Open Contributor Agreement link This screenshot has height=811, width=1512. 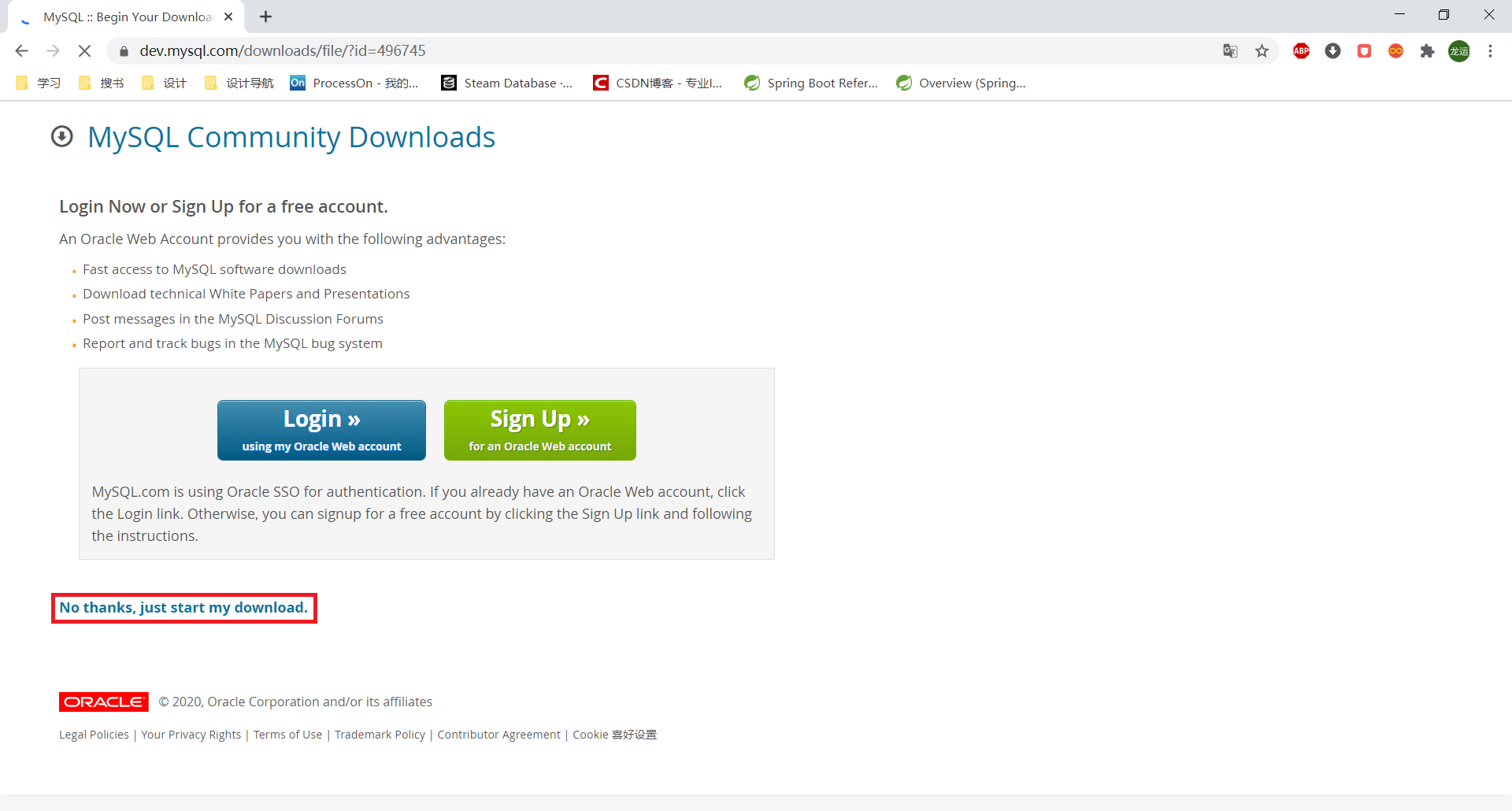tap(499, 735)
